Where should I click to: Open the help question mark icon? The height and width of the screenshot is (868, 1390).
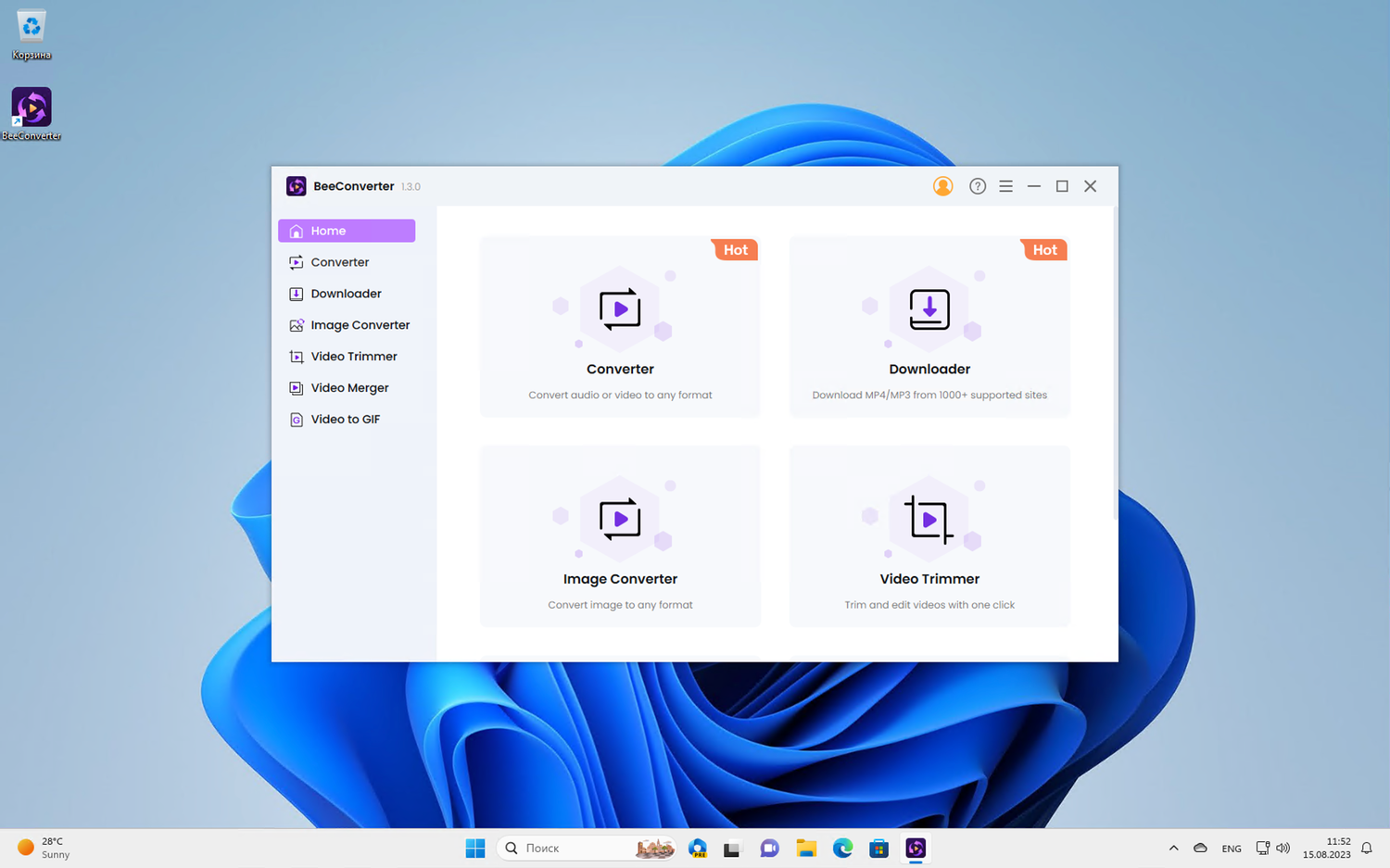click(x=978, y=186)
